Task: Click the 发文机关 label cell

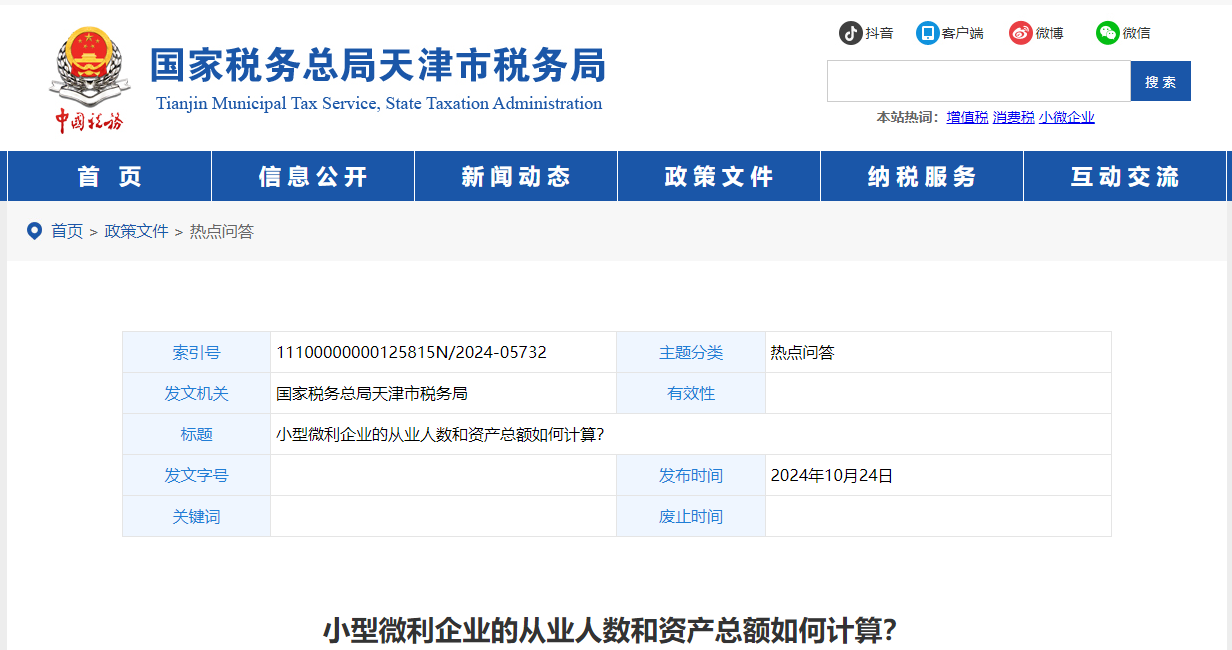Action: tap(197, 394)
